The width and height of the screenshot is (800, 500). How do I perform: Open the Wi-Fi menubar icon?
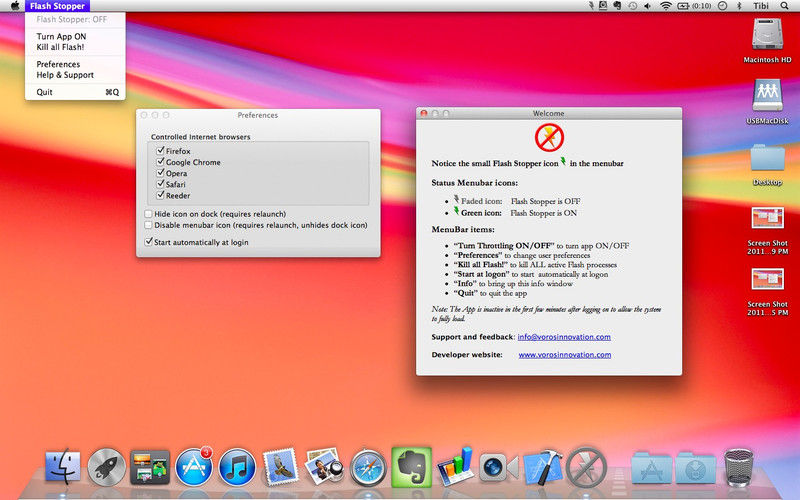666,6
